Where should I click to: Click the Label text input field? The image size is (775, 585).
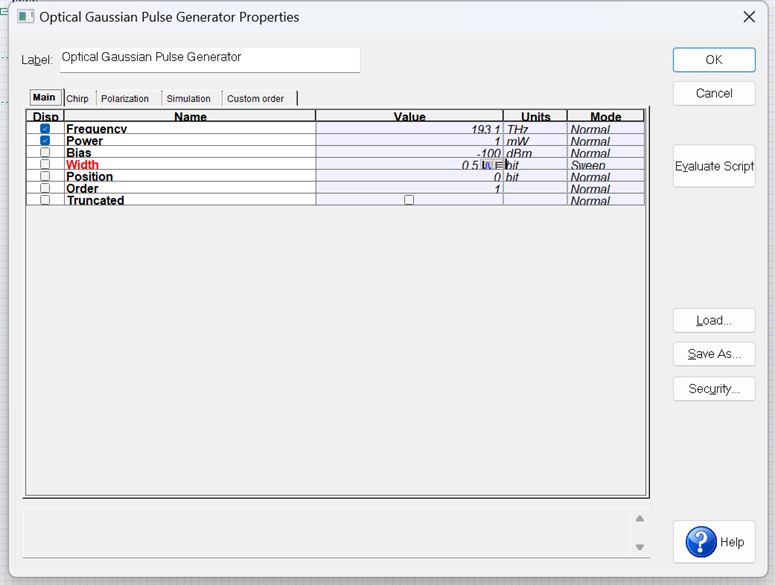(210, 60)
